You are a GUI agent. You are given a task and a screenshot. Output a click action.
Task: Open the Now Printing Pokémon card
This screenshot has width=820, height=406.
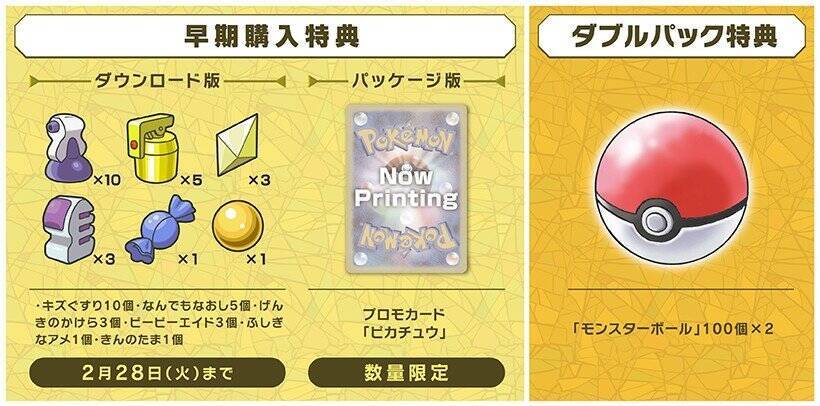pyautogui.click(x=406, y=188)
